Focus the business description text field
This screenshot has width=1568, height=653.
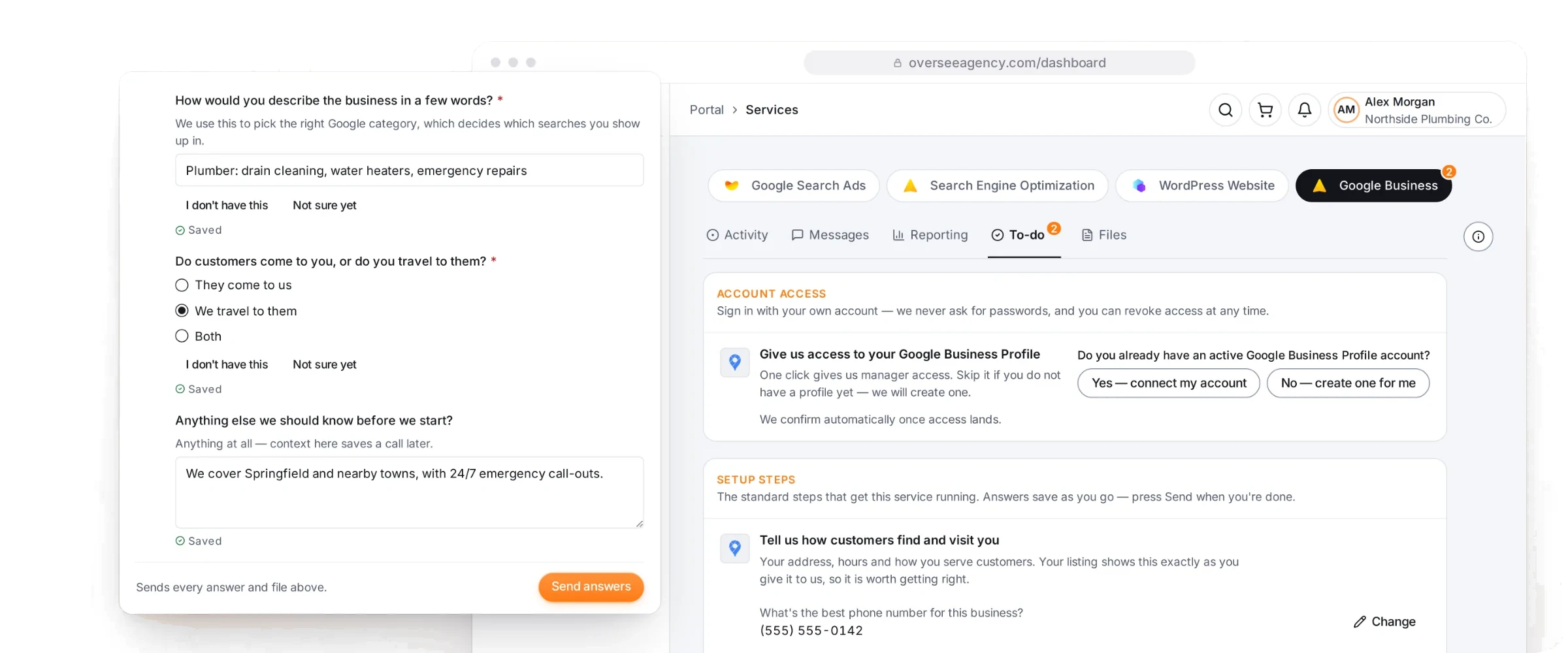[410, 170]
